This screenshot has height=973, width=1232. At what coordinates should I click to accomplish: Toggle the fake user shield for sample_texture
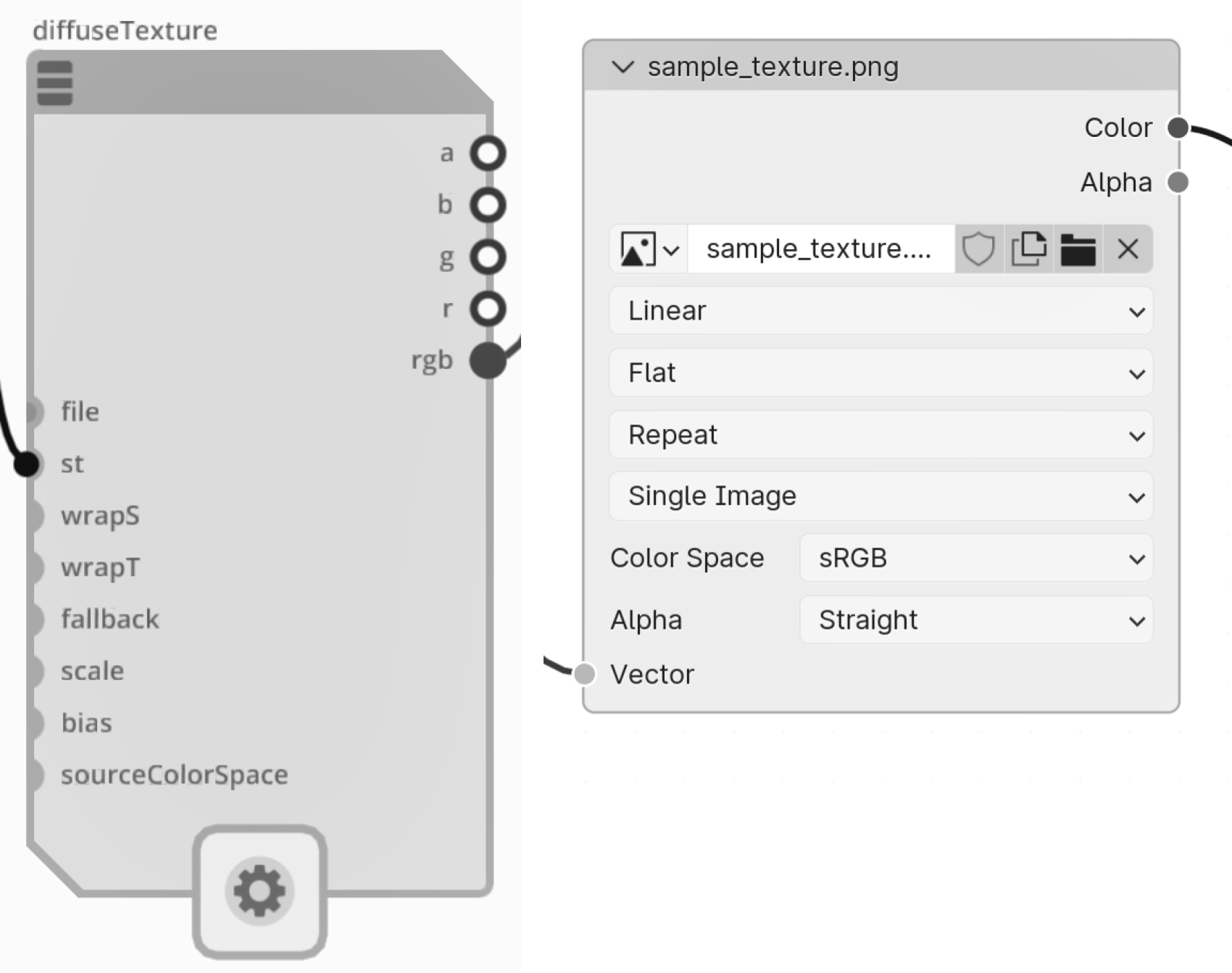(978, 249)
